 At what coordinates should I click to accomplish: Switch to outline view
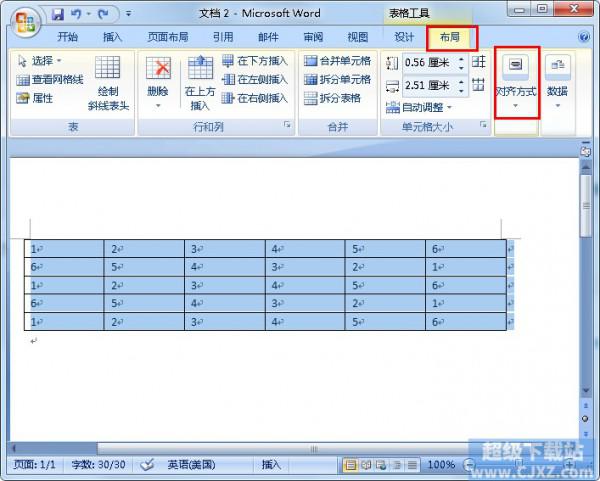(x=397, y=465)
